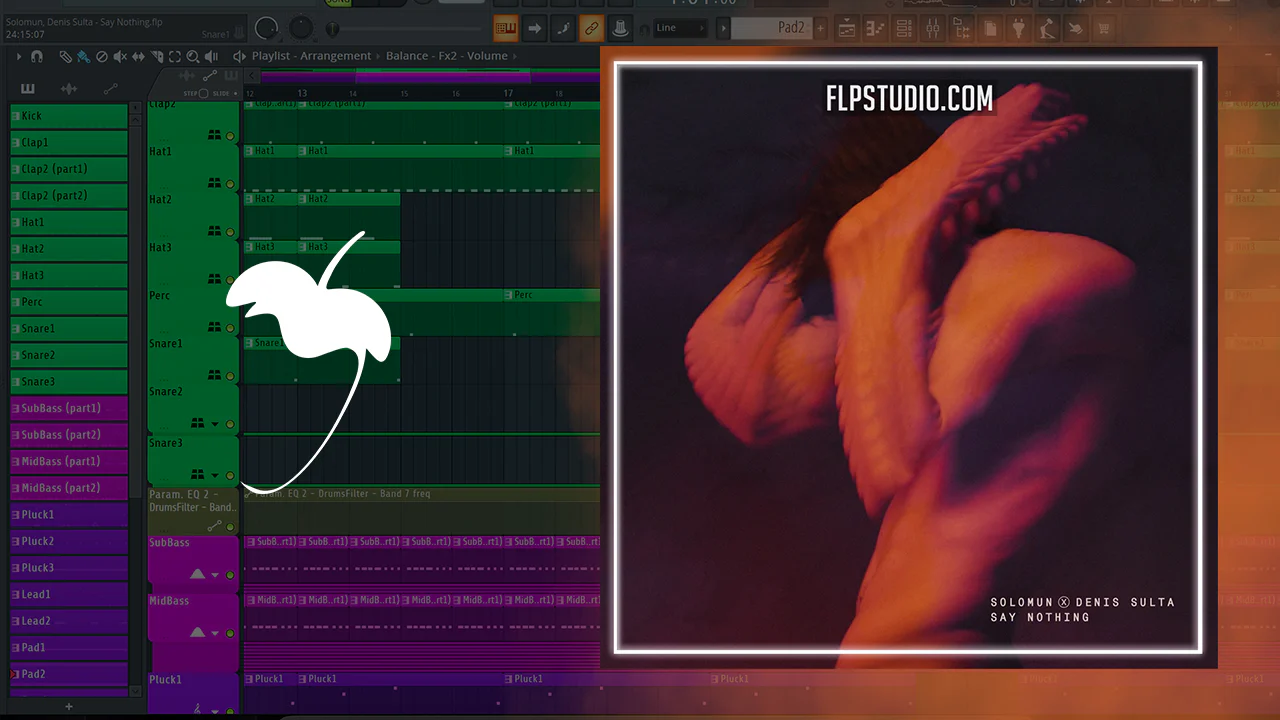Show patterns tab in the picker
Viewport: 1280px width, 720px height.
click(x=27, y=88)
